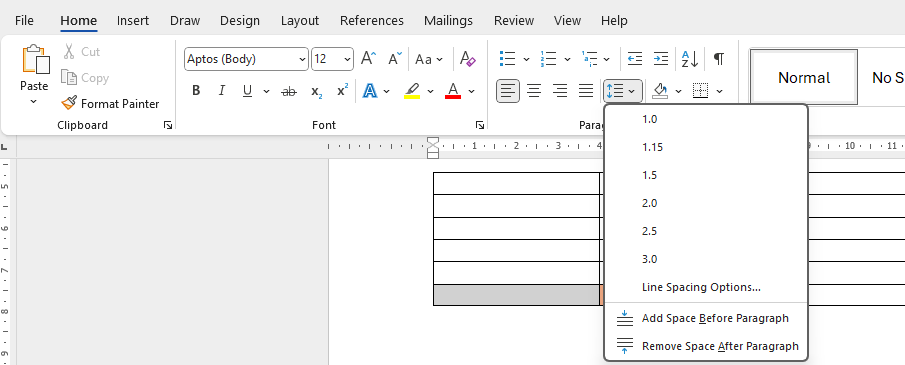
Task: Open the highlight color dropdown arrow
Action: 430,91
